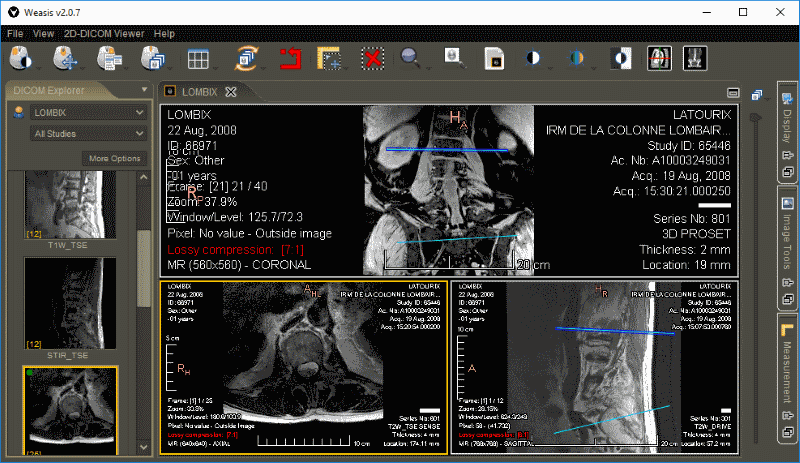This screenshot has width=800, height=463.
Task: Click the detach icon in Display panel
Action: (787, 155)
